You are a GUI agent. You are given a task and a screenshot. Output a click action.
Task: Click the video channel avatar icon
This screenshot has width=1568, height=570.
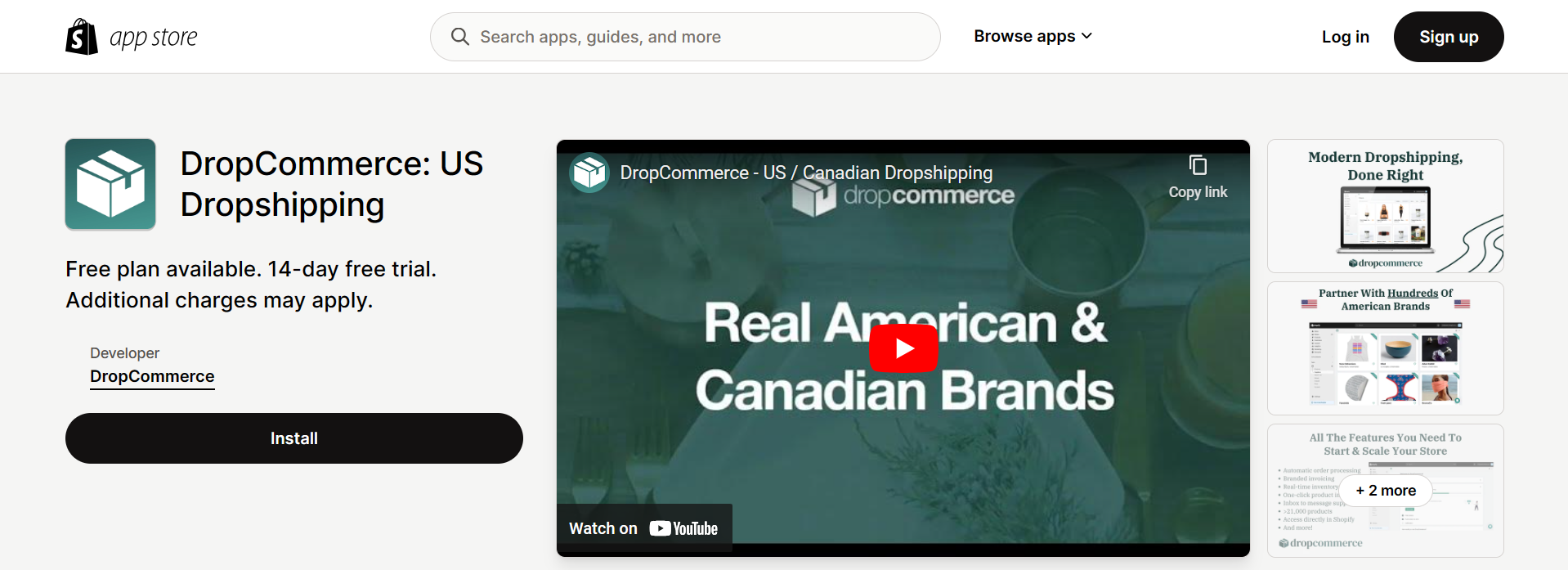pyautogui.click(x=589, y=173)
